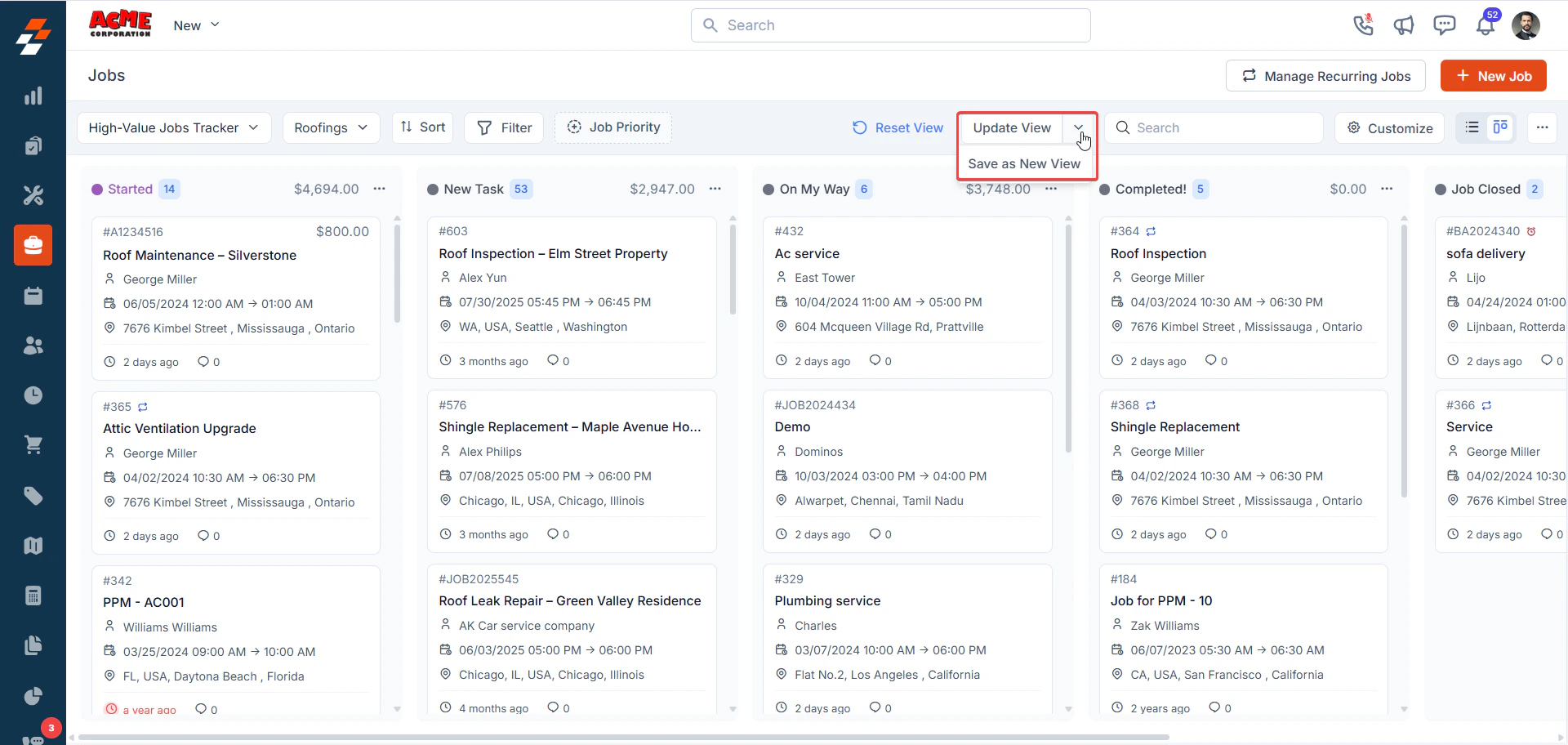The height and width of the screenshot is (745, 1568).
Task: Create a job with New Job button
Action: pos(1494,76)
